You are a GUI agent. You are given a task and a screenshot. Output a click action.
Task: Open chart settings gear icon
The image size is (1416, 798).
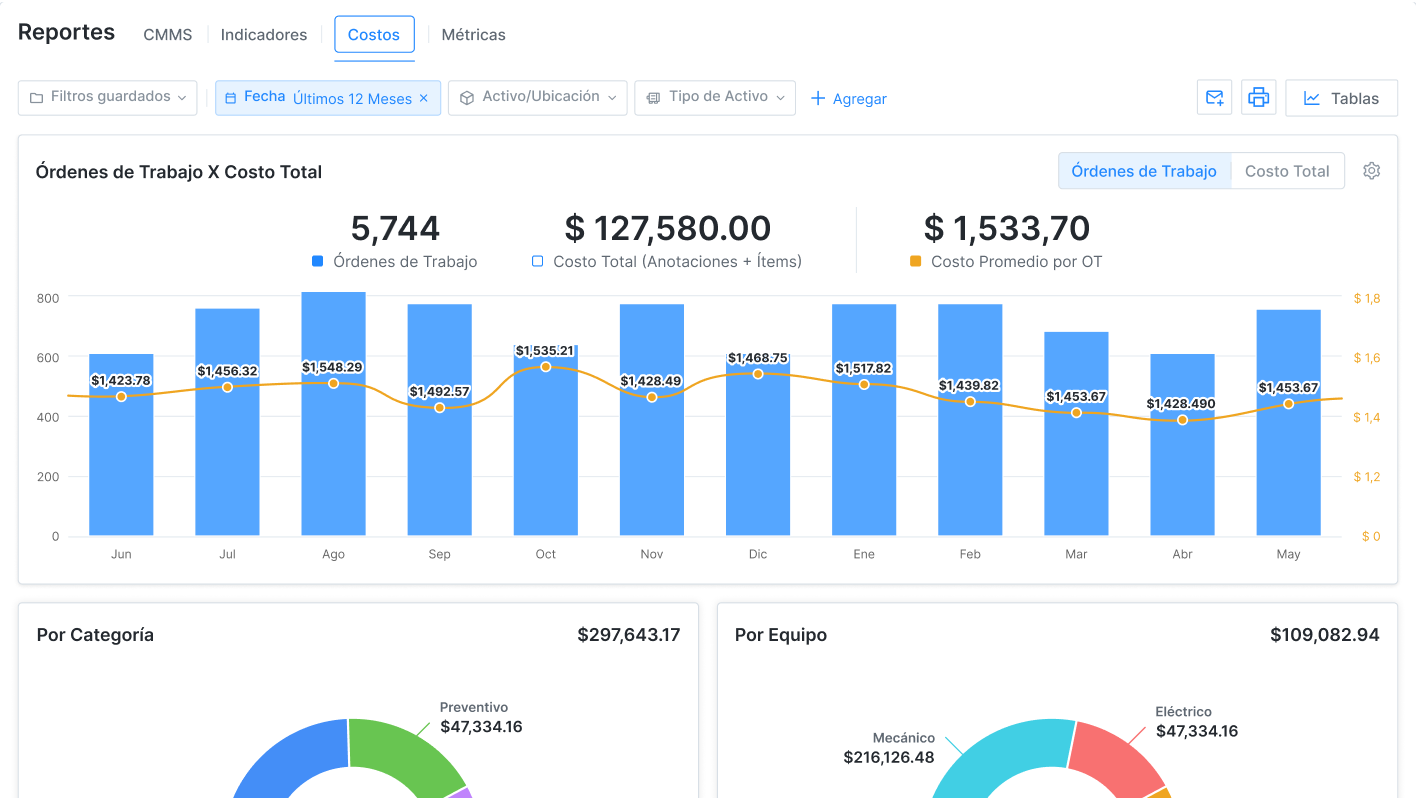pos(1371,171)
